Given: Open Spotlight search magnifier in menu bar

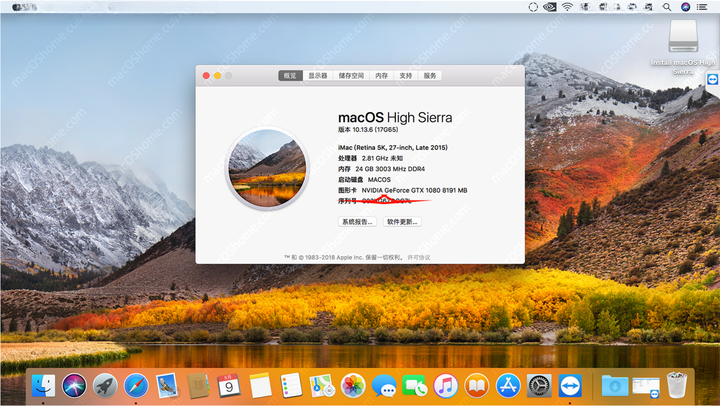Looking at the screenshot, I should point(667,7).
